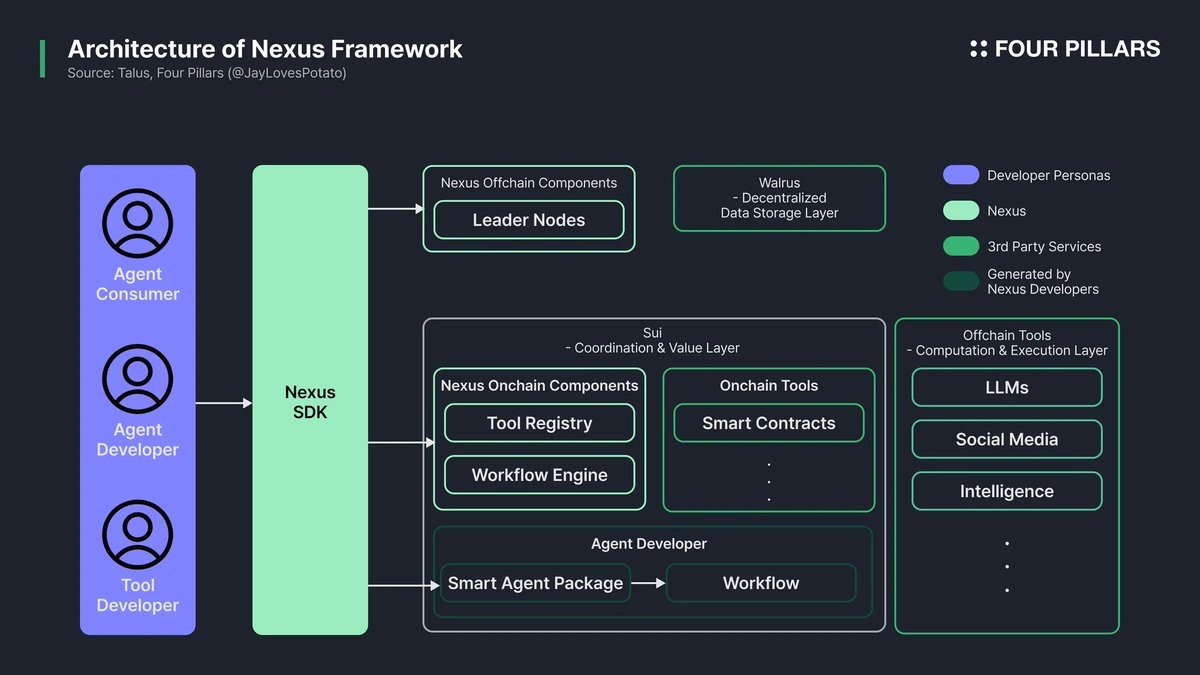The image size is (1200, 675).
Task: Open the Walrus Data Storage Layer panel
Action: click(779, 198)
